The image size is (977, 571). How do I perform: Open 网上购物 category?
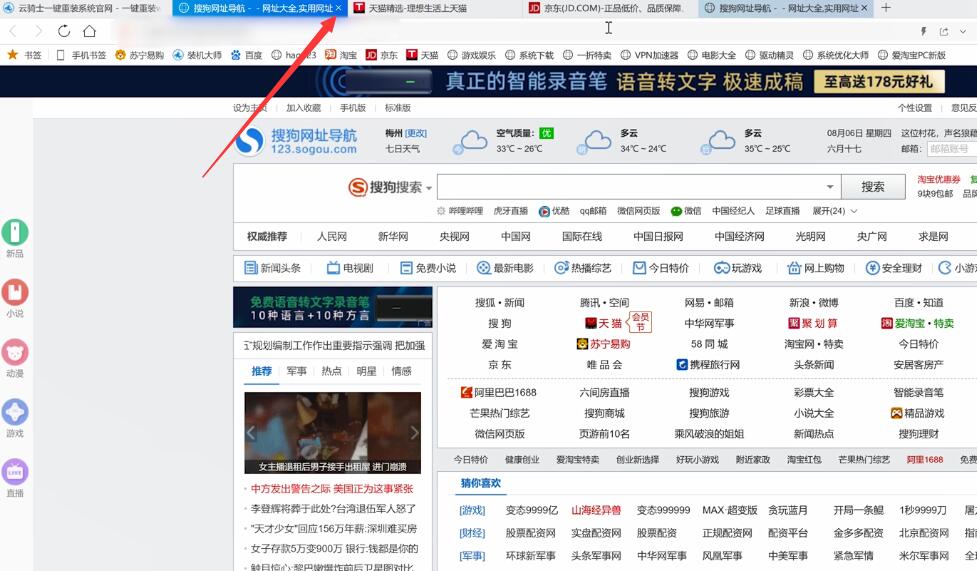coord(816,268)
